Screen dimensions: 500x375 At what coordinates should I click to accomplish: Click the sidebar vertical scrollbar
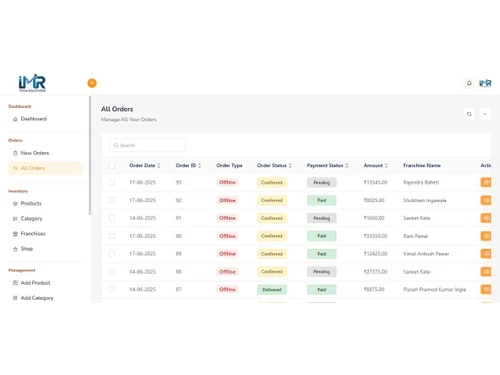click(x=90, y=156)
